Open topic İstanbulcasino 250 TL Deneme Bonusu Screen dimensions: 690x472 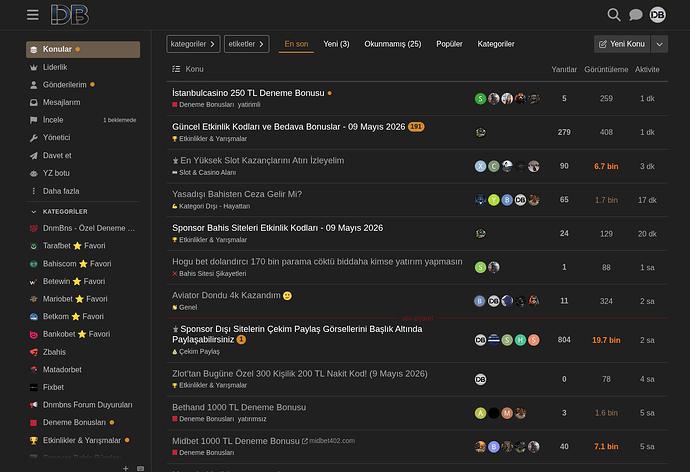248,93
